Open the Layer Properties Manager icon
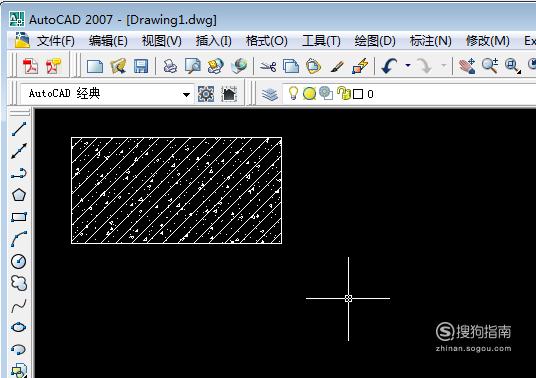 click(x=270, y=94)
